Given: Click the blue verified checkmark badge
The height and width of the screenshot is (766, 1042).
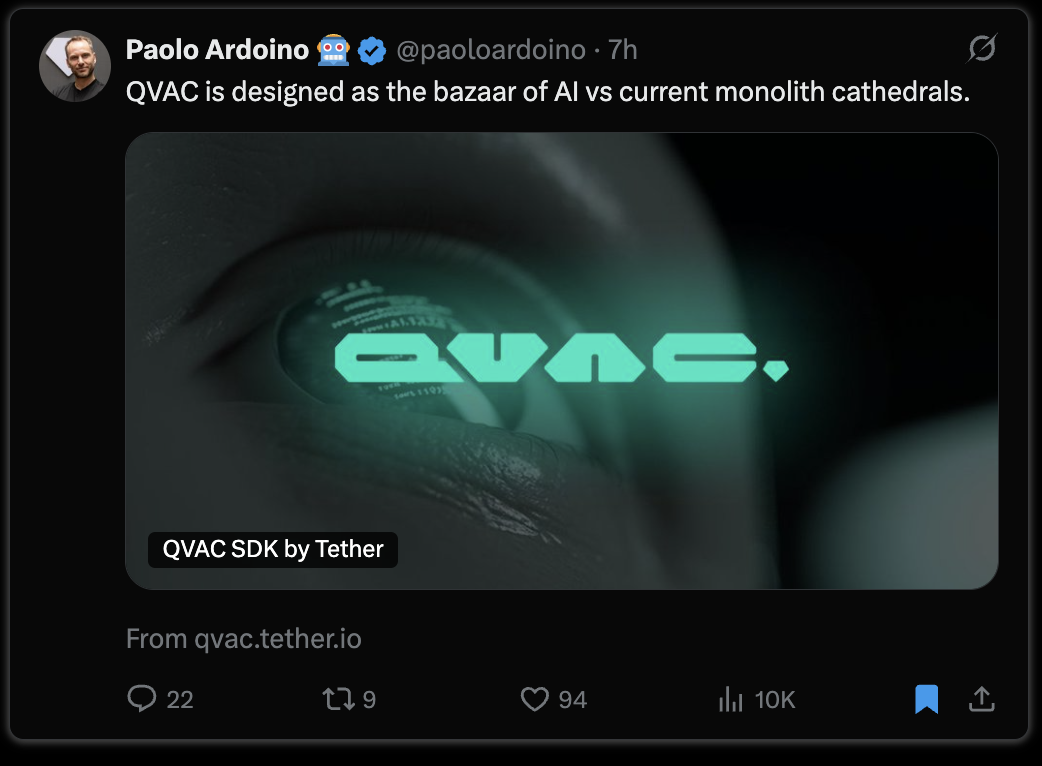Looking at the screenshot, I should tap(372, 50).
